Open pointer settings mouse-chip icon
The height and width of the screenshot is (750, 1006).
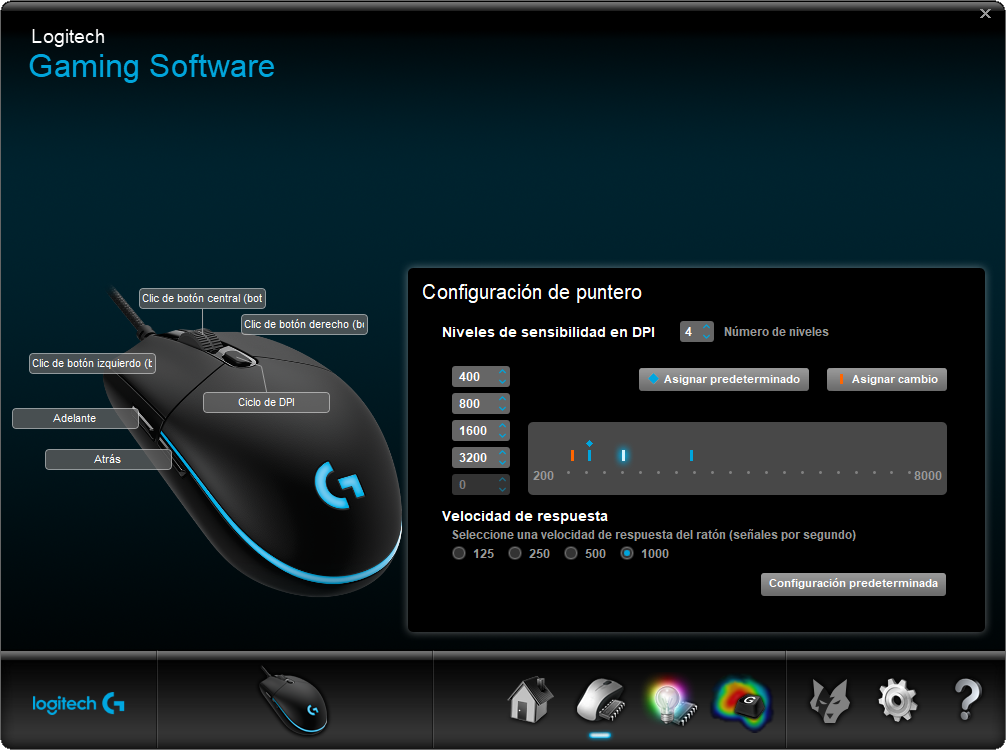click(600, 699)
